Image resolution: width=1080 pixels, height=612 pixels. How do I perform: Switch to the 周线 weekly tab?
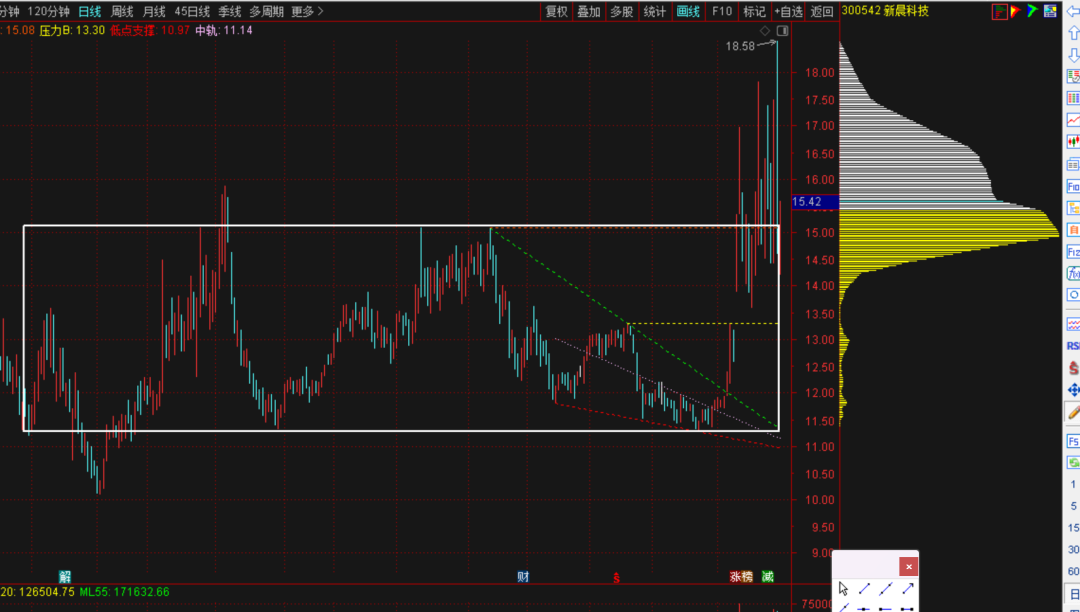click(122, 11)
